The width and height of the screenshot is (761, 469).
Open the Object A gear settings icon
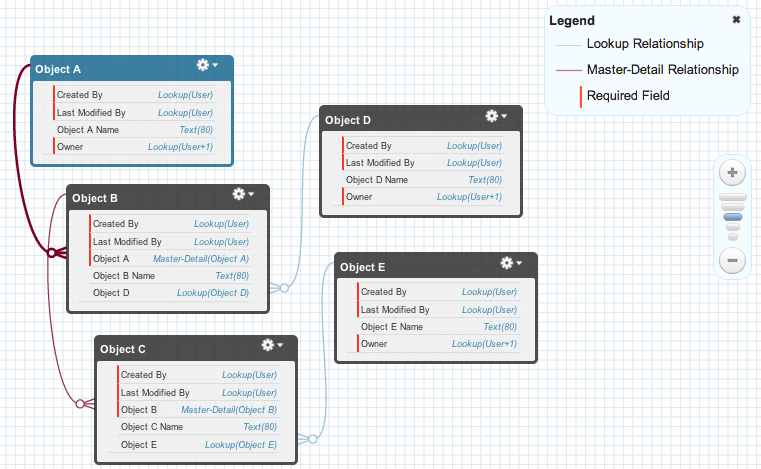click(x=205, y=65)
